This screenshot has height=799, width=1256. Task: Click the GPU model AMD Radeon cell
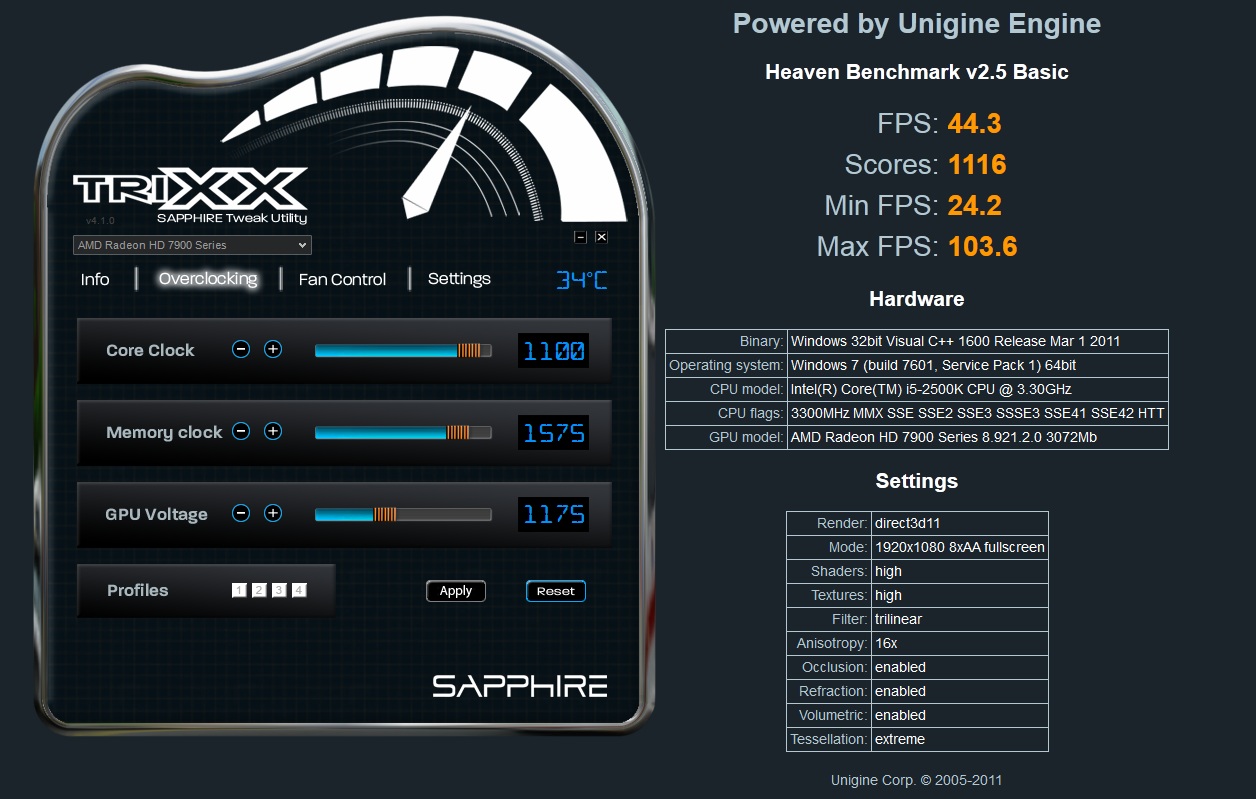tap(978, 437)
